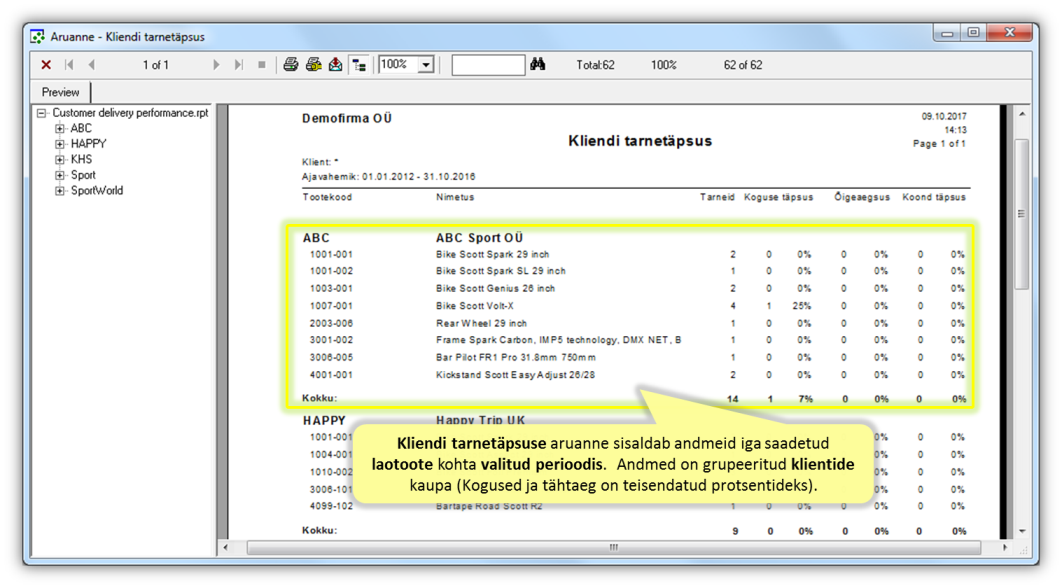The height and width of the screenshot is (588, 1062).
Task: Click the "Tootekood" column header
Action: 327,197
